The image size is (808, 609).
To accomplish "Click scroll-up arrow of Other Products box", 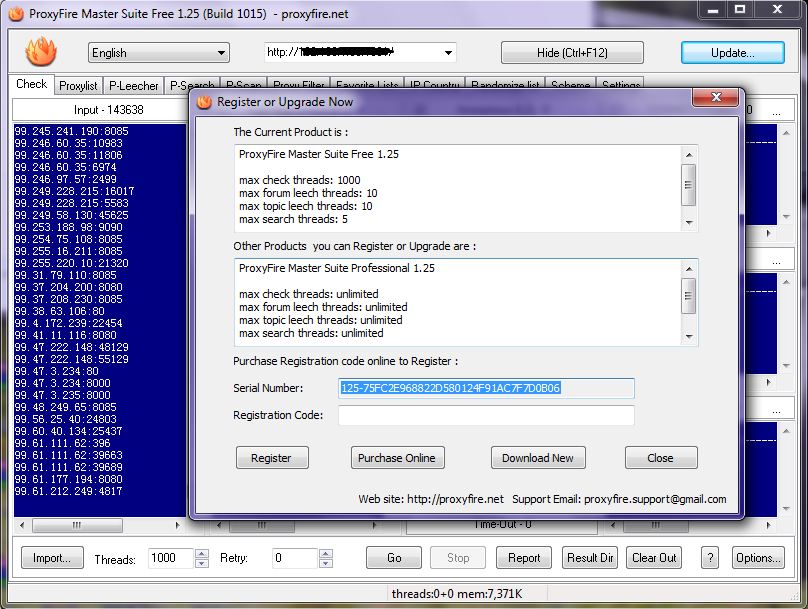I will pos(689,268).
